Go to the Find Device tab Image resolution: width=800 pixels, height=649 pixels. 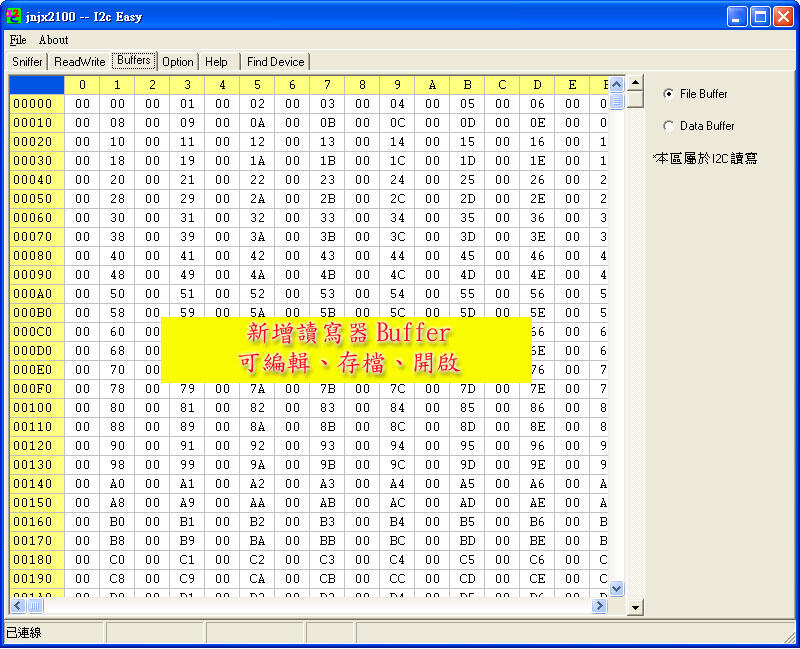(276, 62)
